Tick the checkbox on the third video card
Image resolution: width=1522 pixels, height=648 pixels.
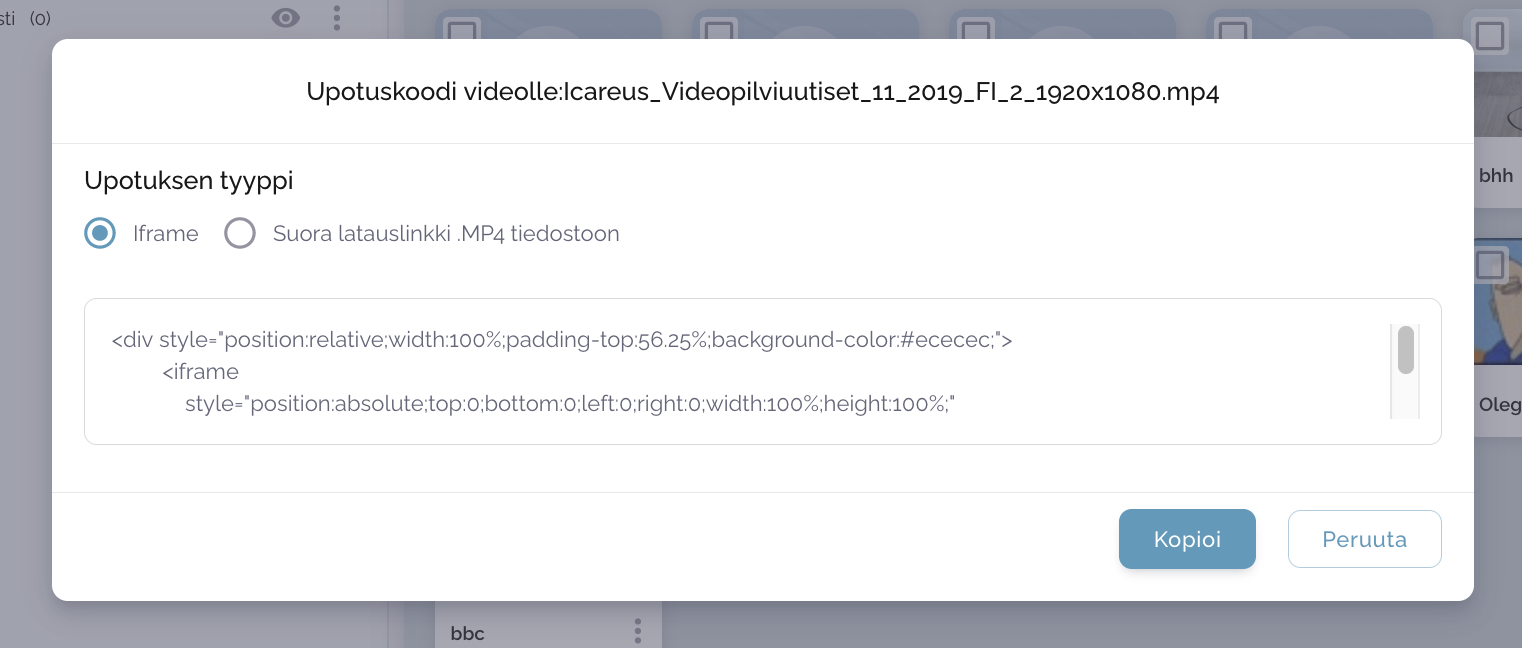(x=975, y=32)
